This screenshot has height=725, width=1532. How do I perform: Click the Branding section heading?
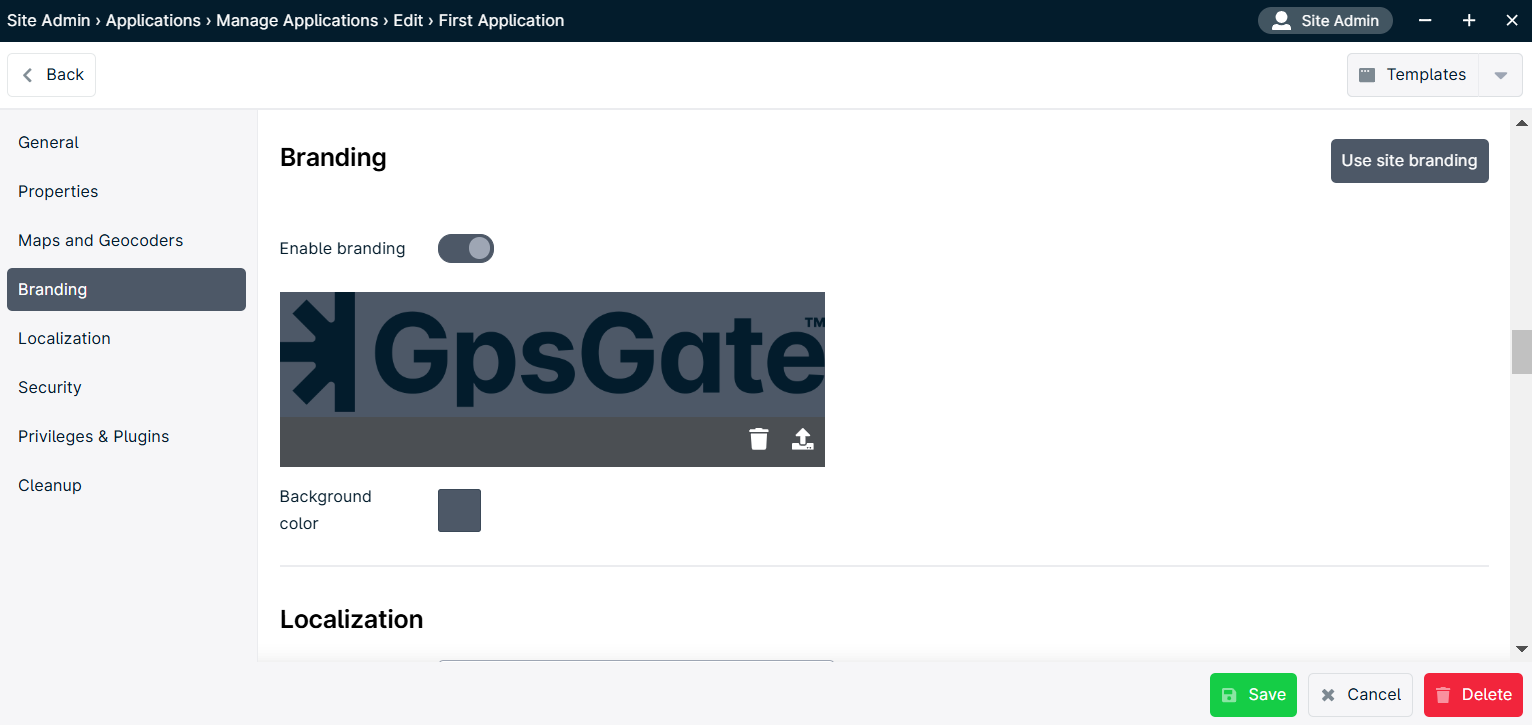click(333, 157)
